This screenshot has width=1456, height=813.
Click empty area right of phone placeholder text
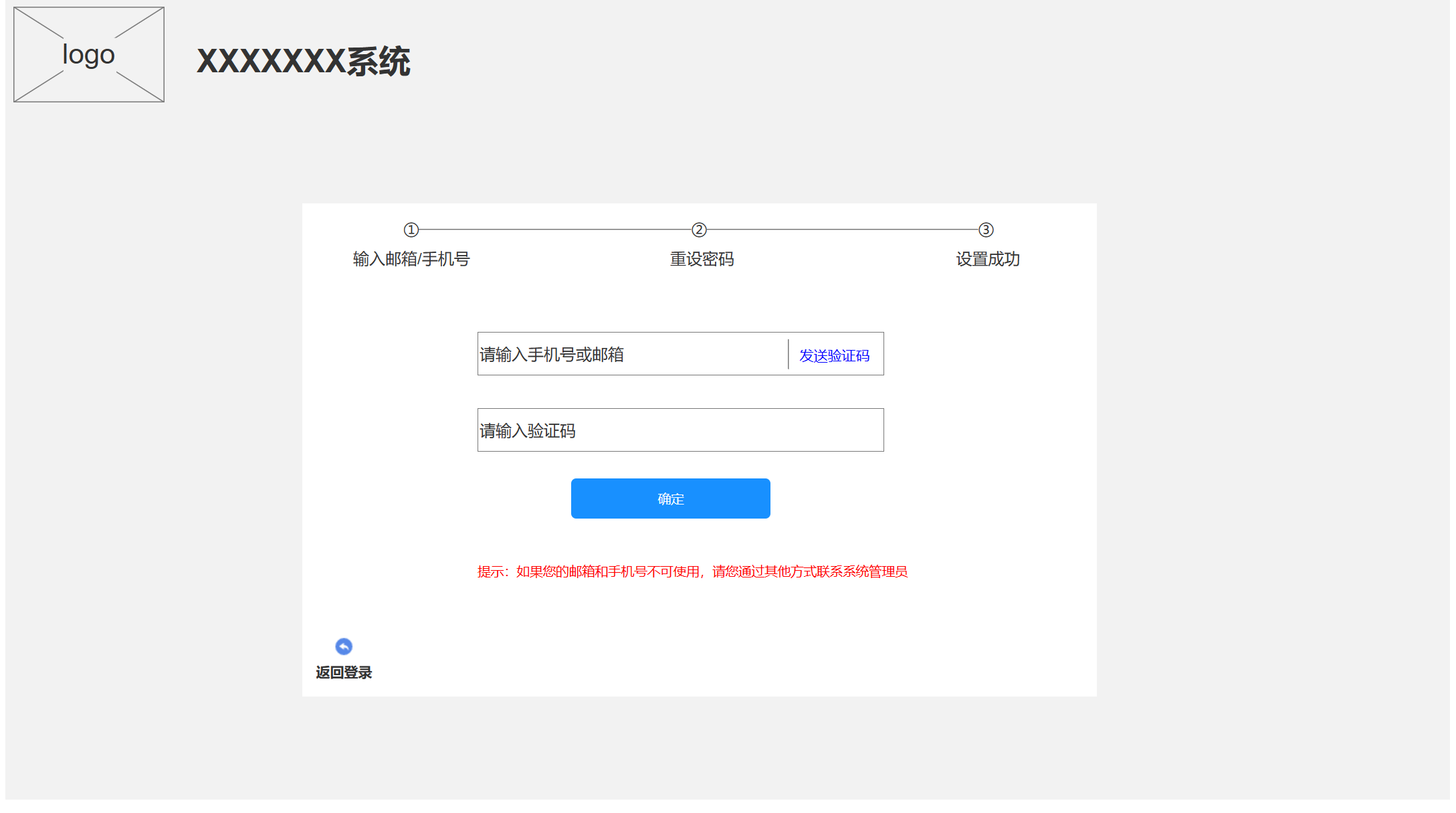[x=706, y=355]
